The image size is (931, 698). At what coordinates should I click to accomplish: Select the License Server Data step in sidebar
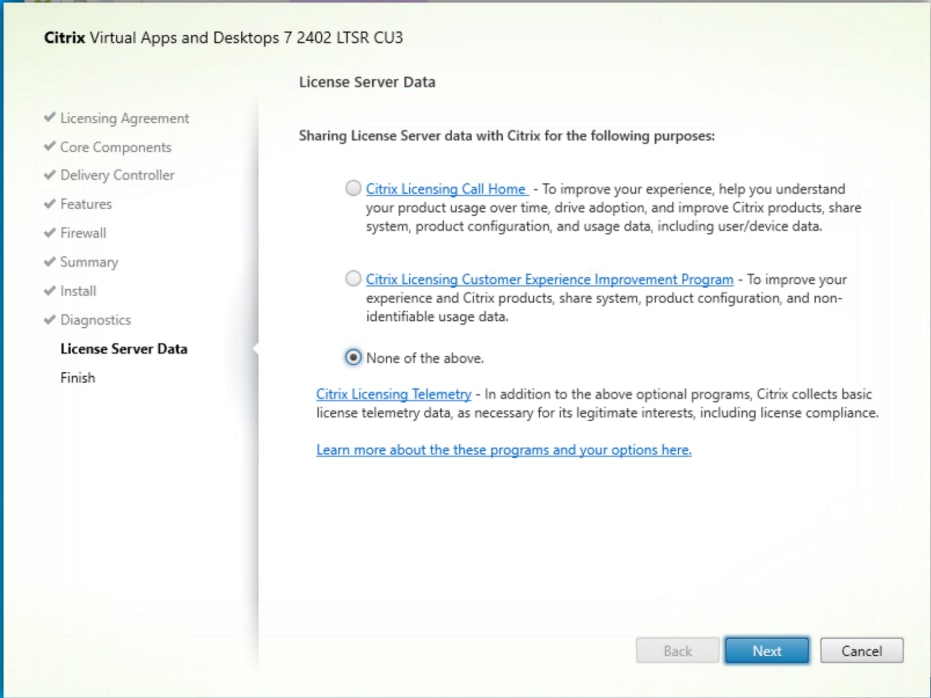[x=124, y=349]
